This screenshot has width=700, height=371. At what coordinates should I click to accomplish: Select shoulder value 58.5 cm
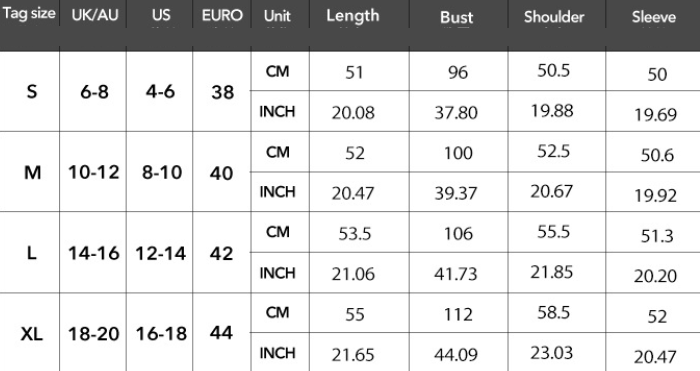[554, 312]
